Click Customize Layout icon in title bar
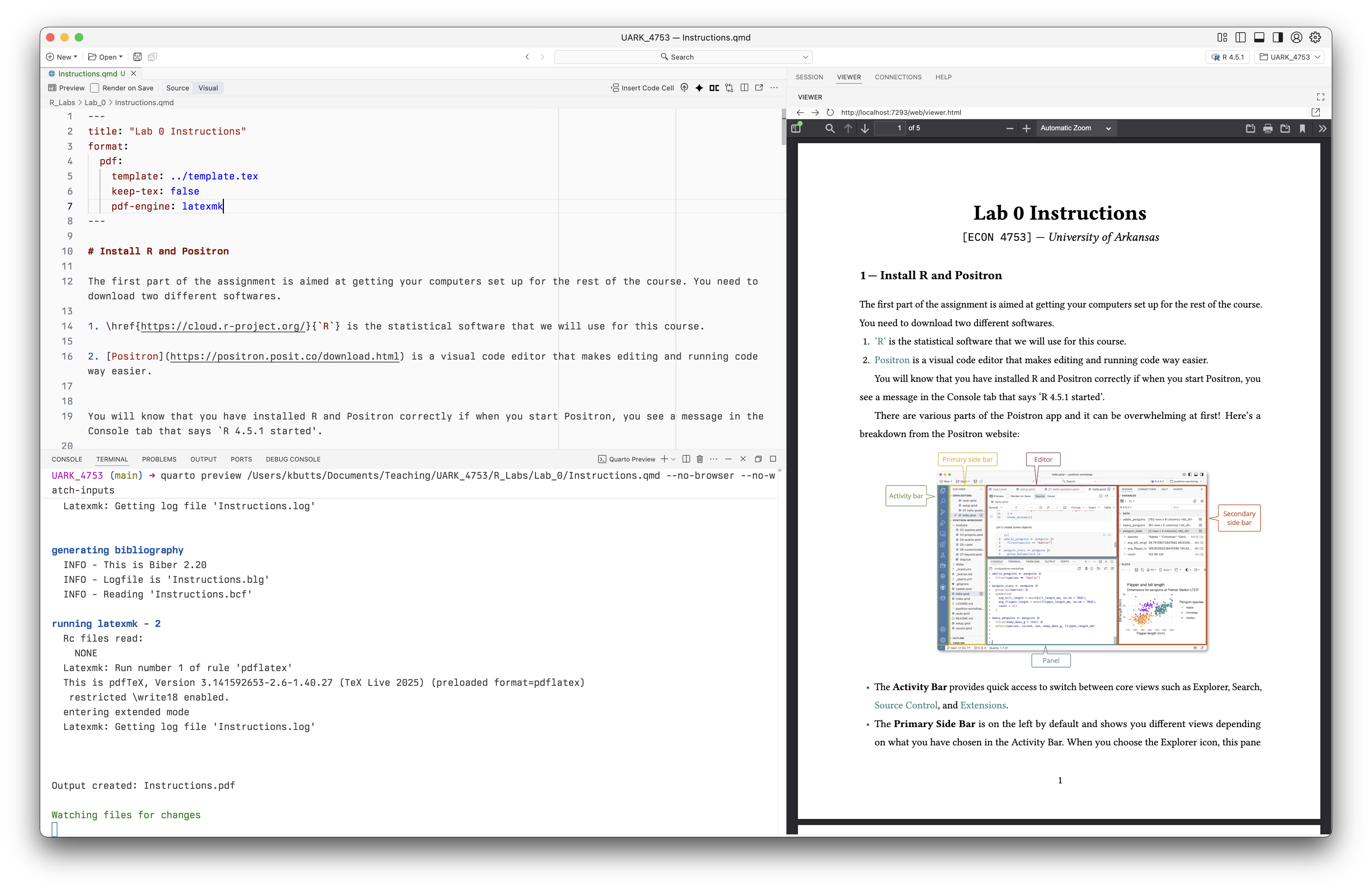Image resolution: width=1372 pixels, height=890 pixels. pos(1222,37)
